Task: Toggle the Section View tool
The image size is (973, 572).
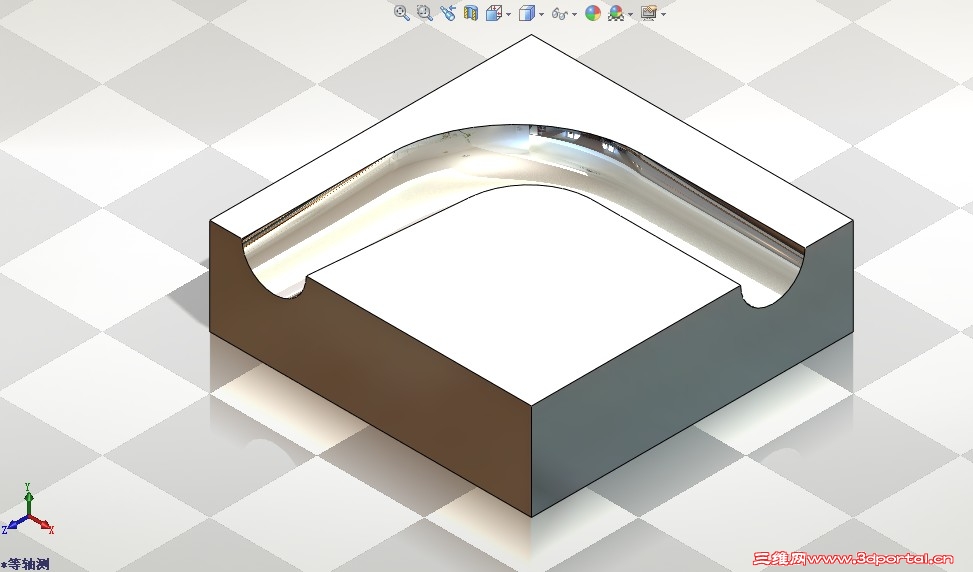Action: coord(471,13)
